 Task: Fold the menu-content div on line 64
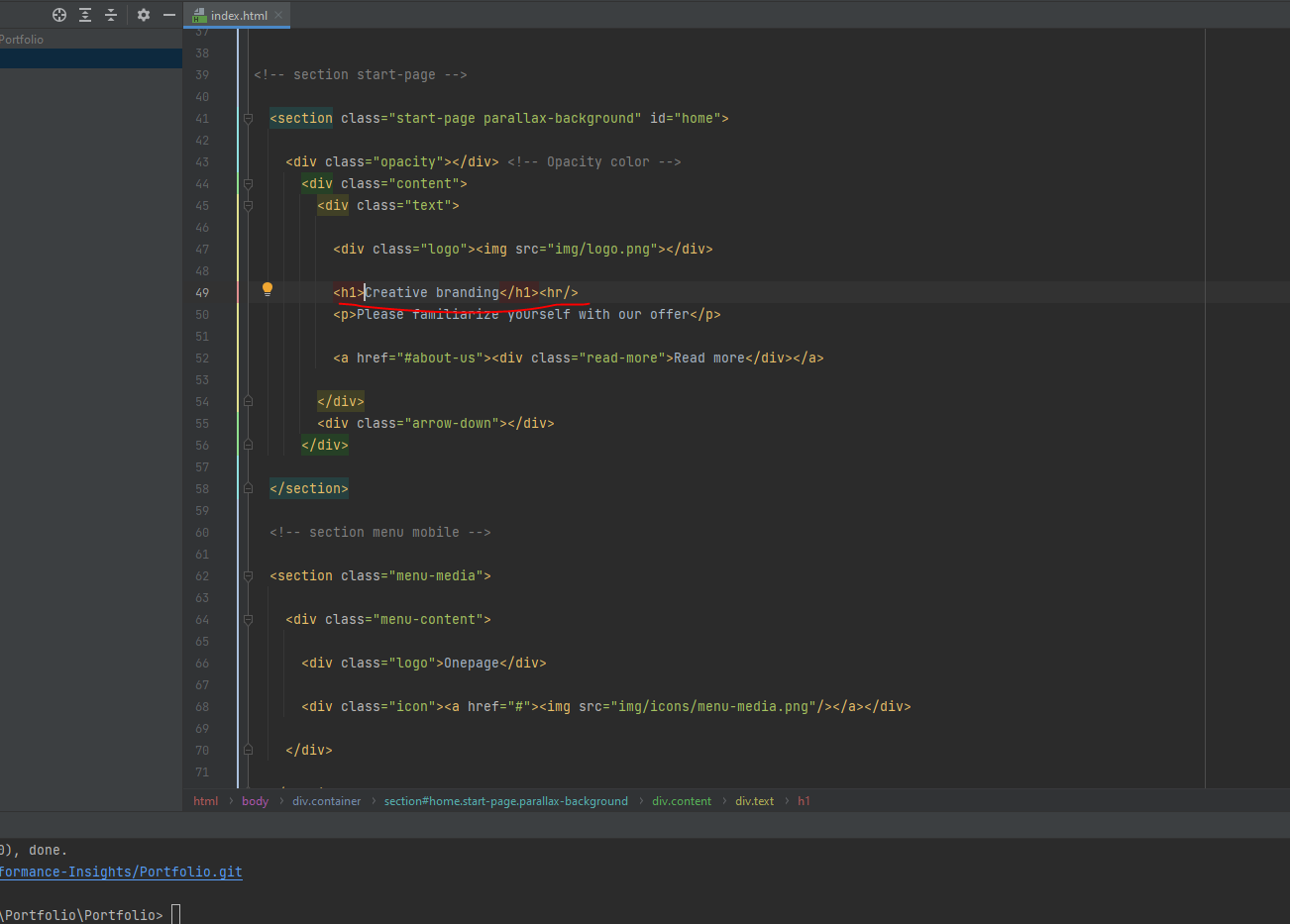coord(248,620)
